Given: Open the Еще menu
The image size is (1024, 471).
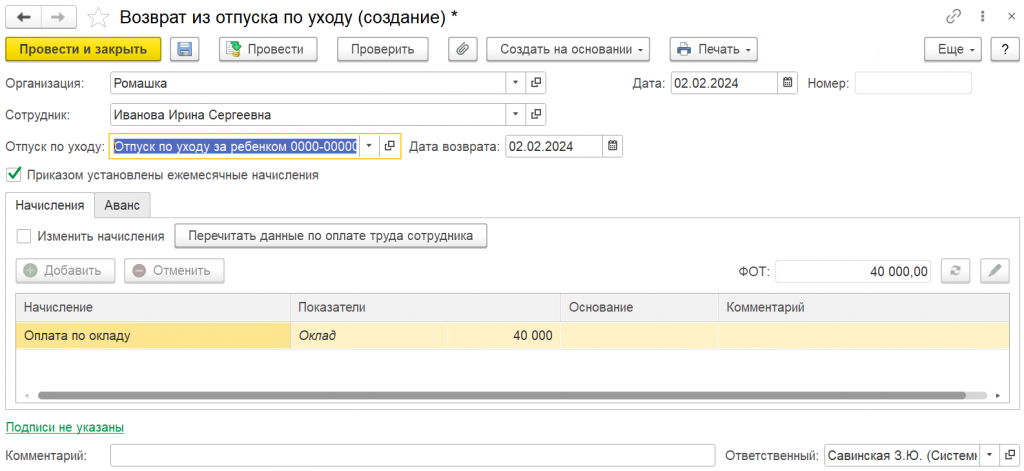Looking at the screenshot, I should [x=953, y=49].
